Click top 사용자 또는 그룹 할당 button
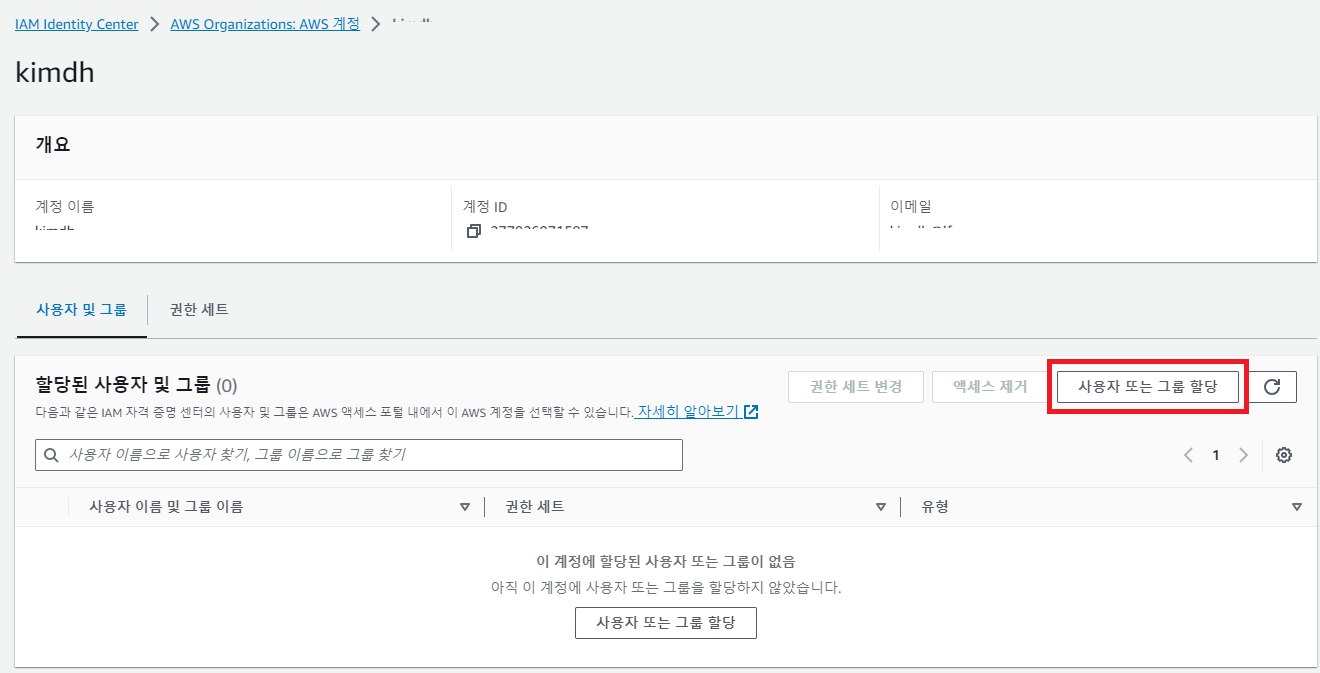The image size is (1320, 673). (x=1148, y=387)
